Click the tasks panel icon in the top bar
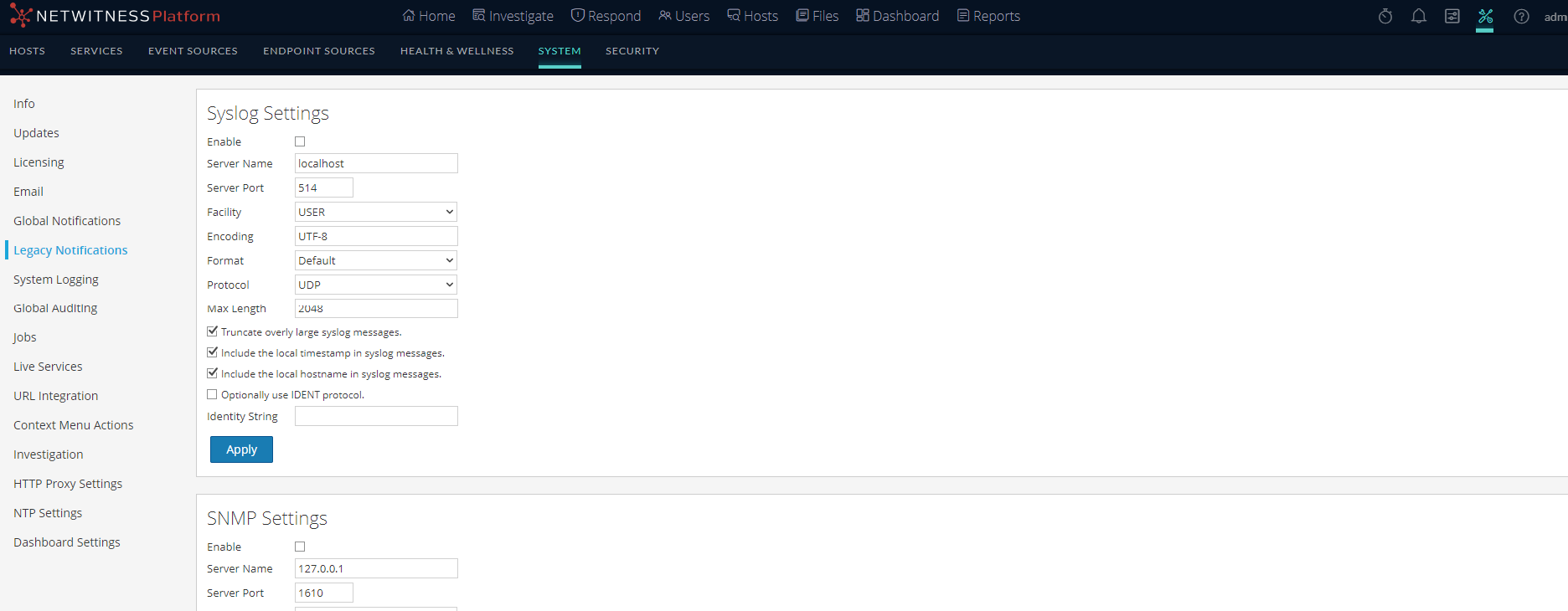 (1452, 17)
